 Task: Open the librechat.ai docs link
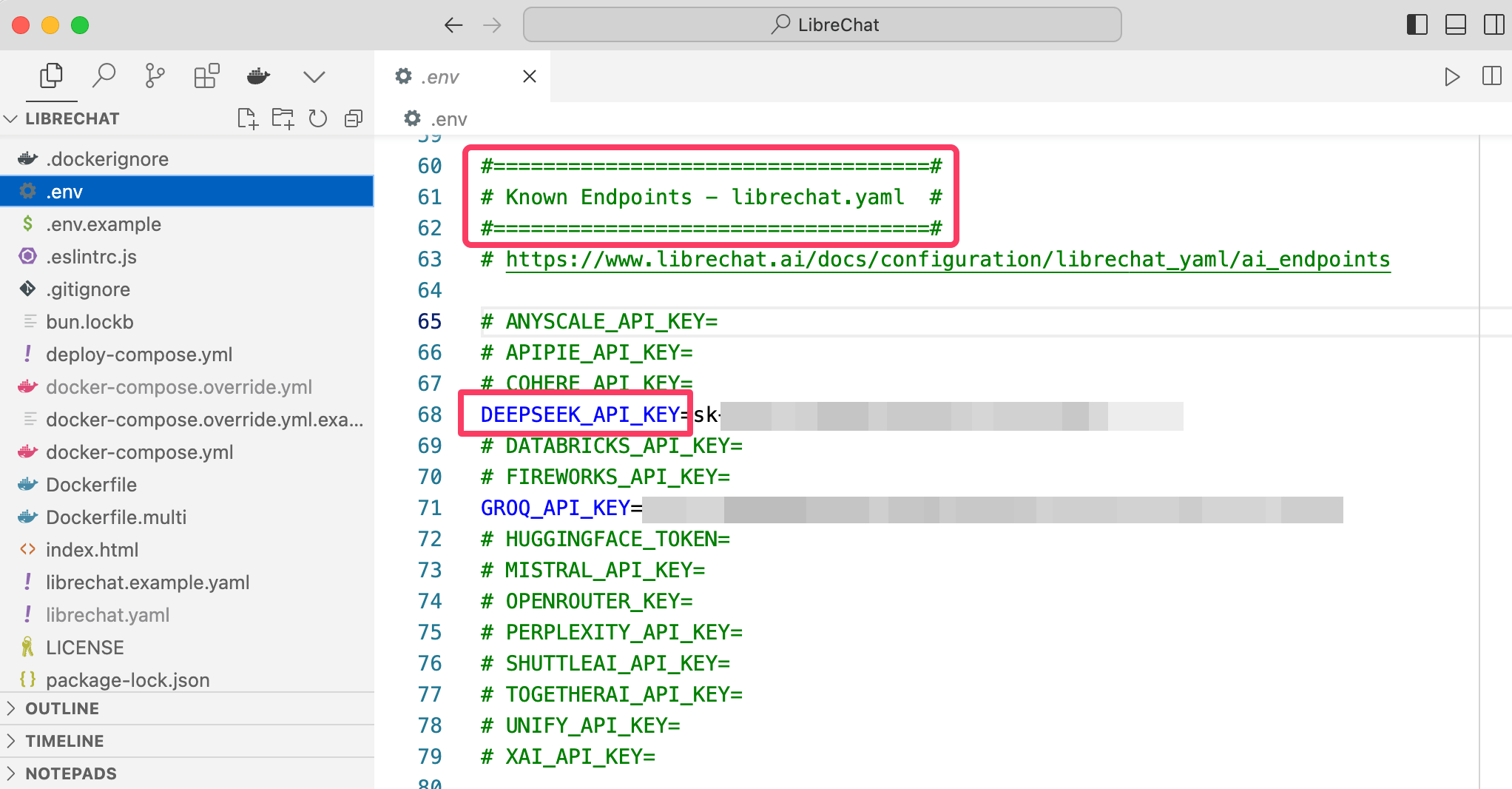click(x=948, y=260)
